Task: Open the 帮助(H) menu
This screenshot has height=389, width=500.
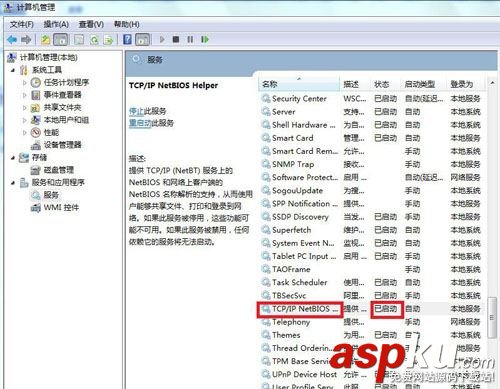Action: pos(126,24)
